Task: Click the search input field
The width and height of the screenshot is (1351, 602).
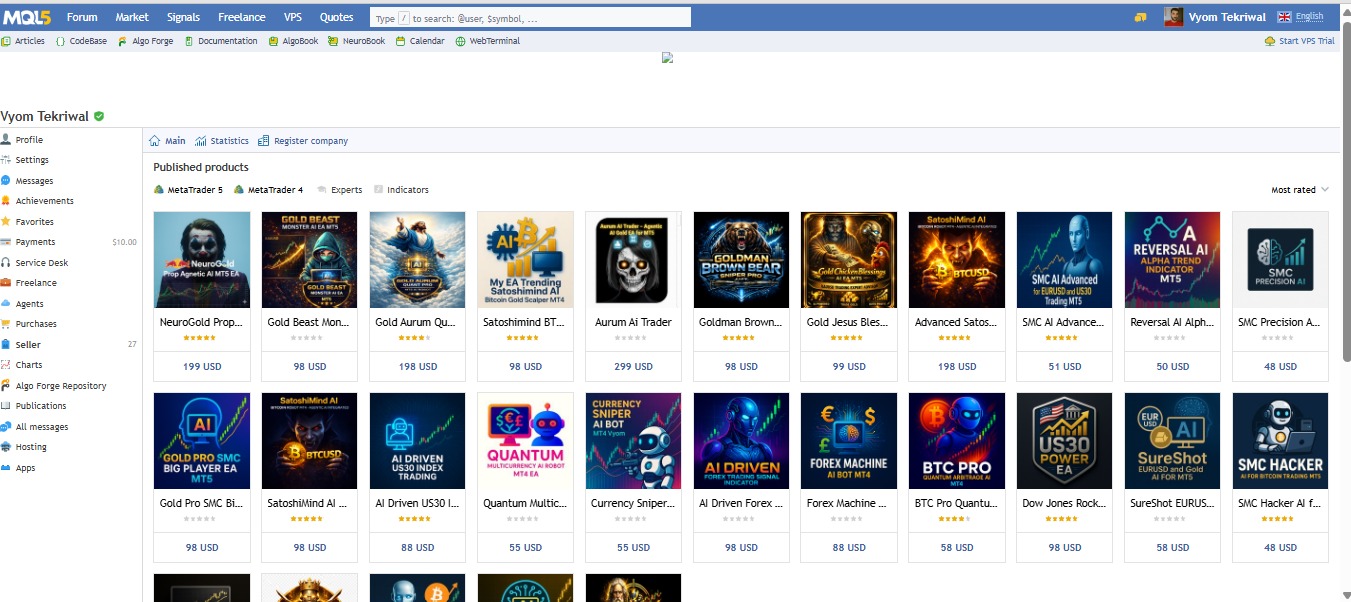Action: 530,17
